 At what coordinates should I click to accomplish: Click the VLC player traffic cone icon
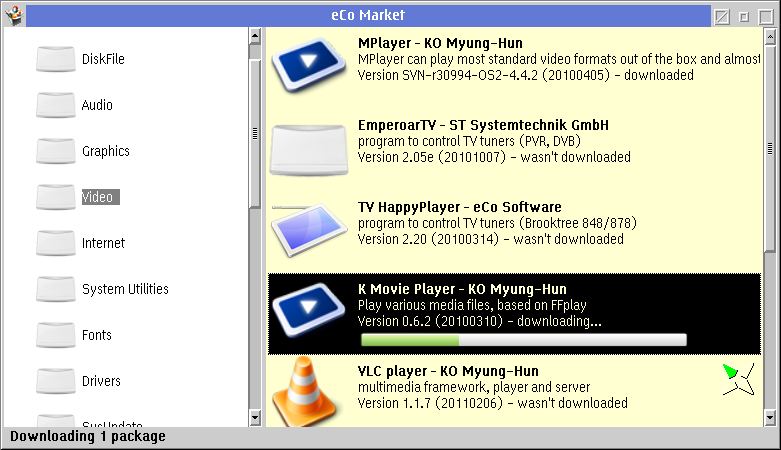305,392
